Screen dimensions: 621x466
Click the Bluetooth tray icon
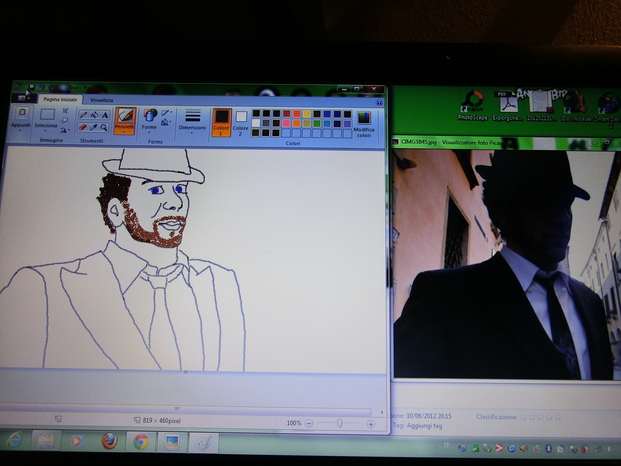[x=549, y=449]
